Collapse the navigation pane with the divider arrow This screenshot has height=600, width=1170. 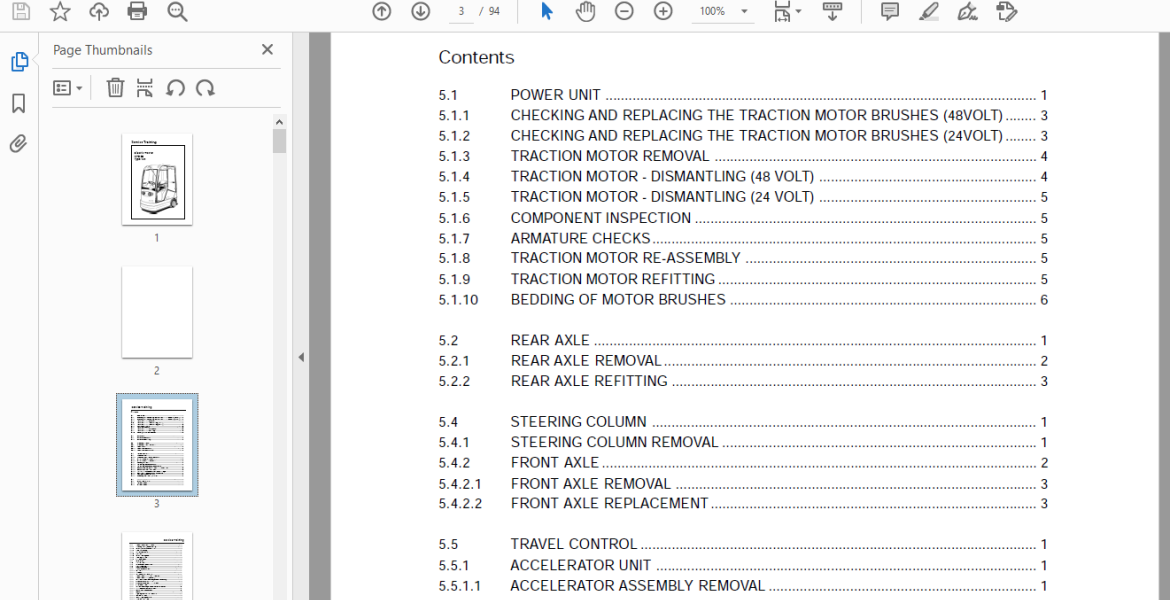click(x=301, y=357)
